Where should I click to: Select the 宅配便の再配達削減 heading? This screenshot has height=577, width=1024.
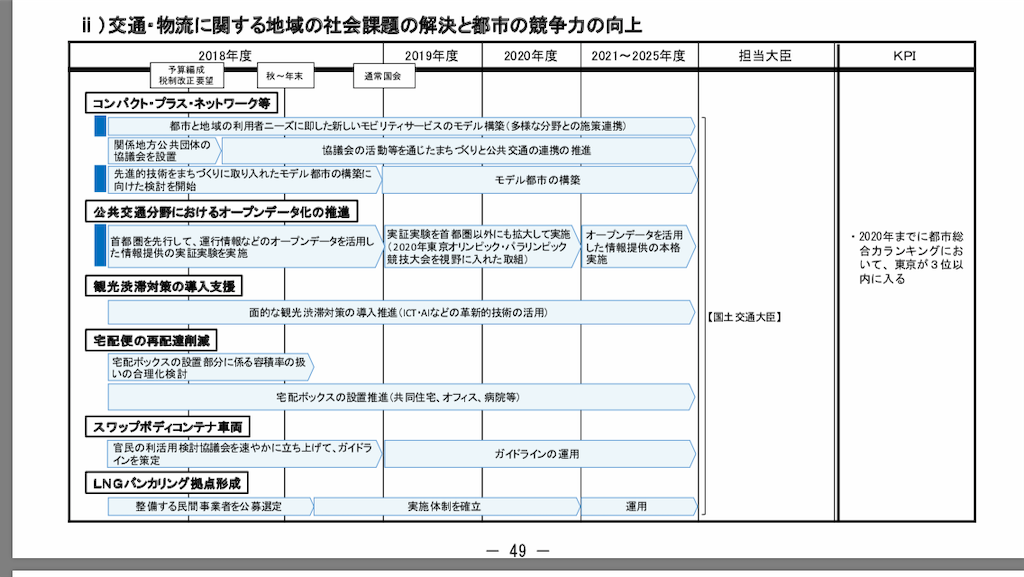point(151,340)
